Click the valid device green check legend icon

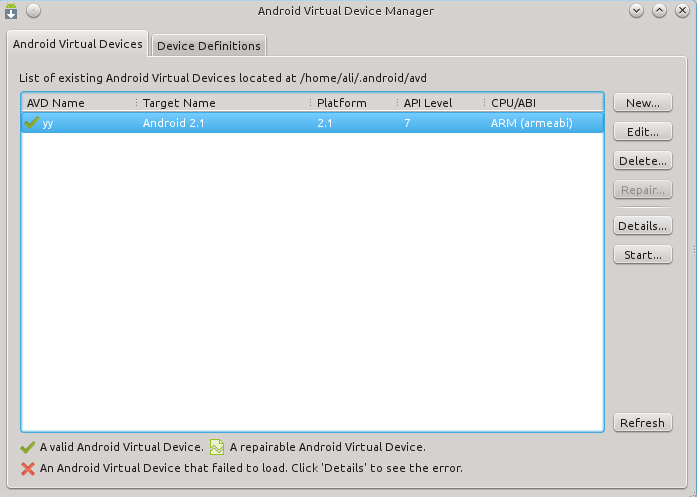point(28,447)
